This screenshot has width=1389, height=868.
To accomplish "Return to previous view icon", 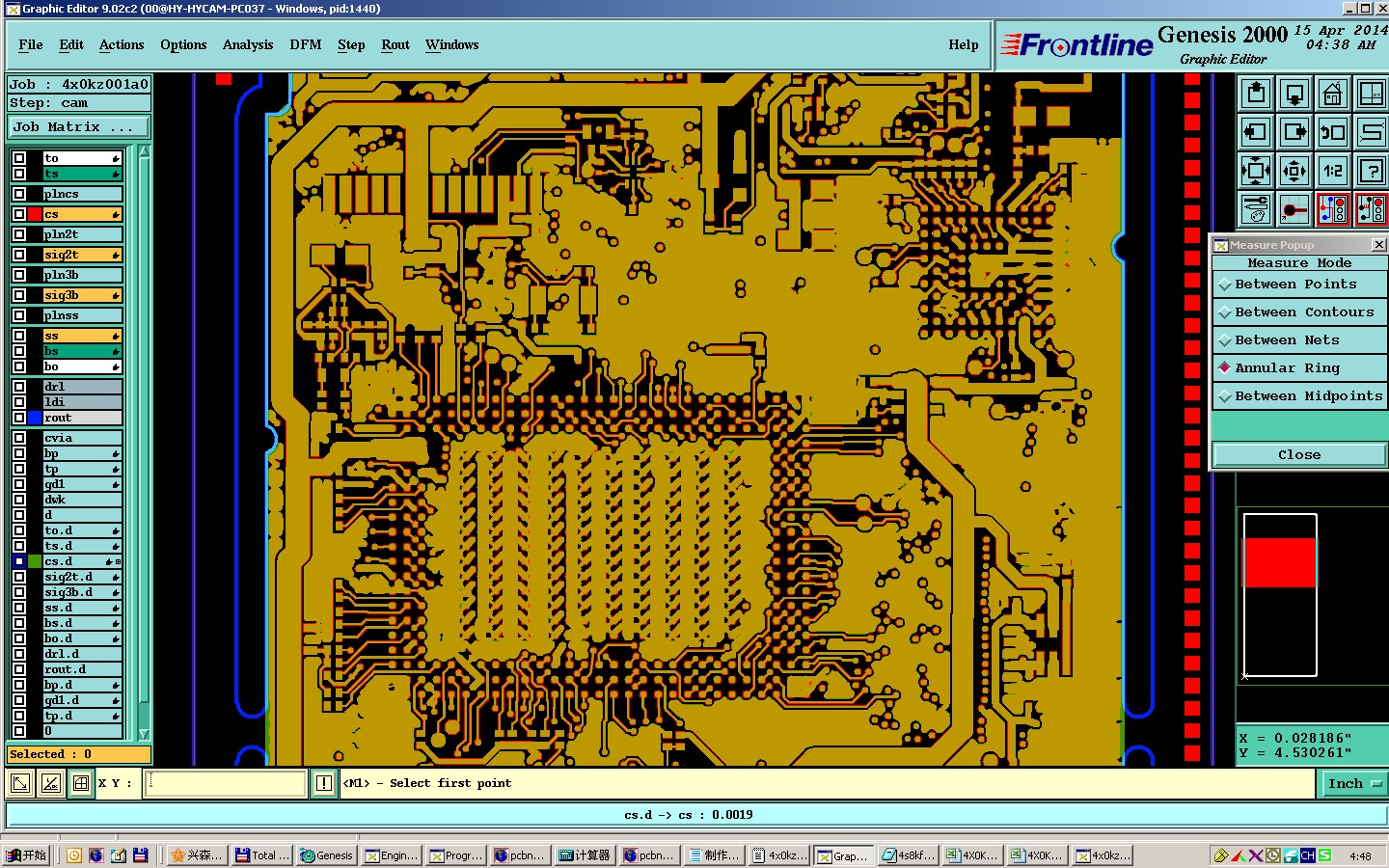I will point(1333,132).
